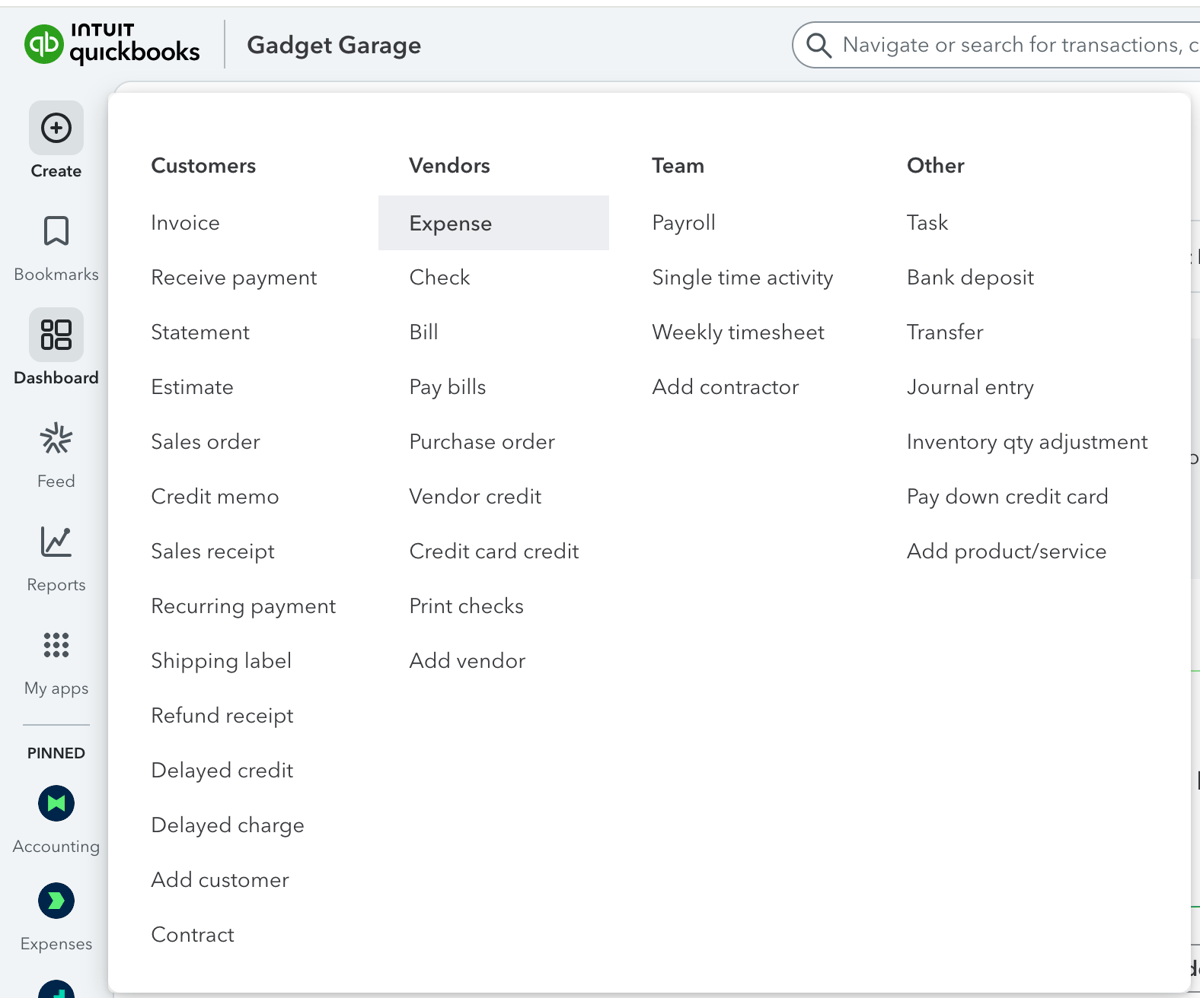Select Payroll under Team
The height and width of the screenshot is (998, 1200).
click(684, 223)
